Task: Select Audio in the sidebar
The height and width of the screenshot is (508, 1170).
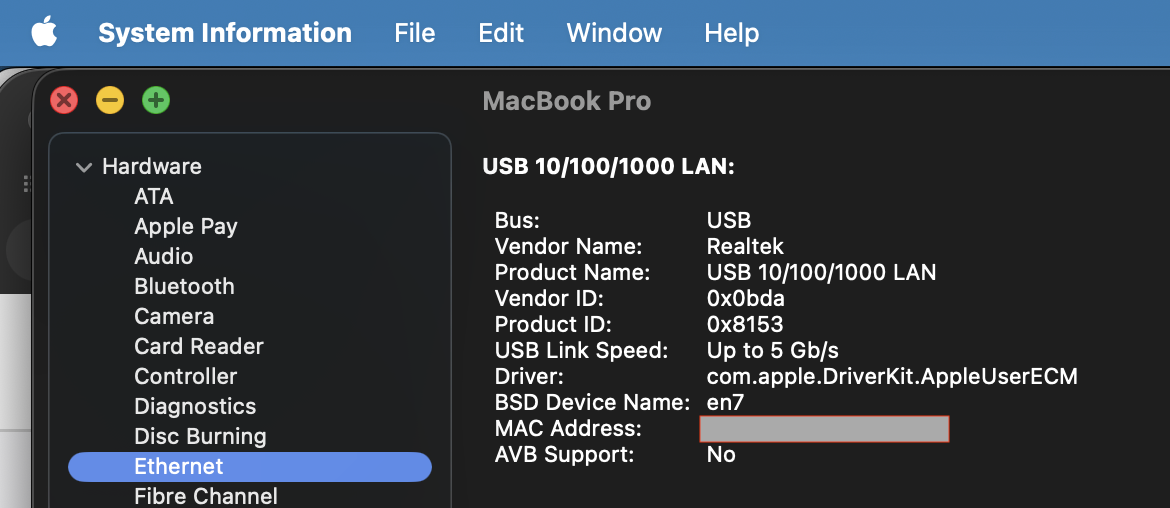Action: click(164, 257)
